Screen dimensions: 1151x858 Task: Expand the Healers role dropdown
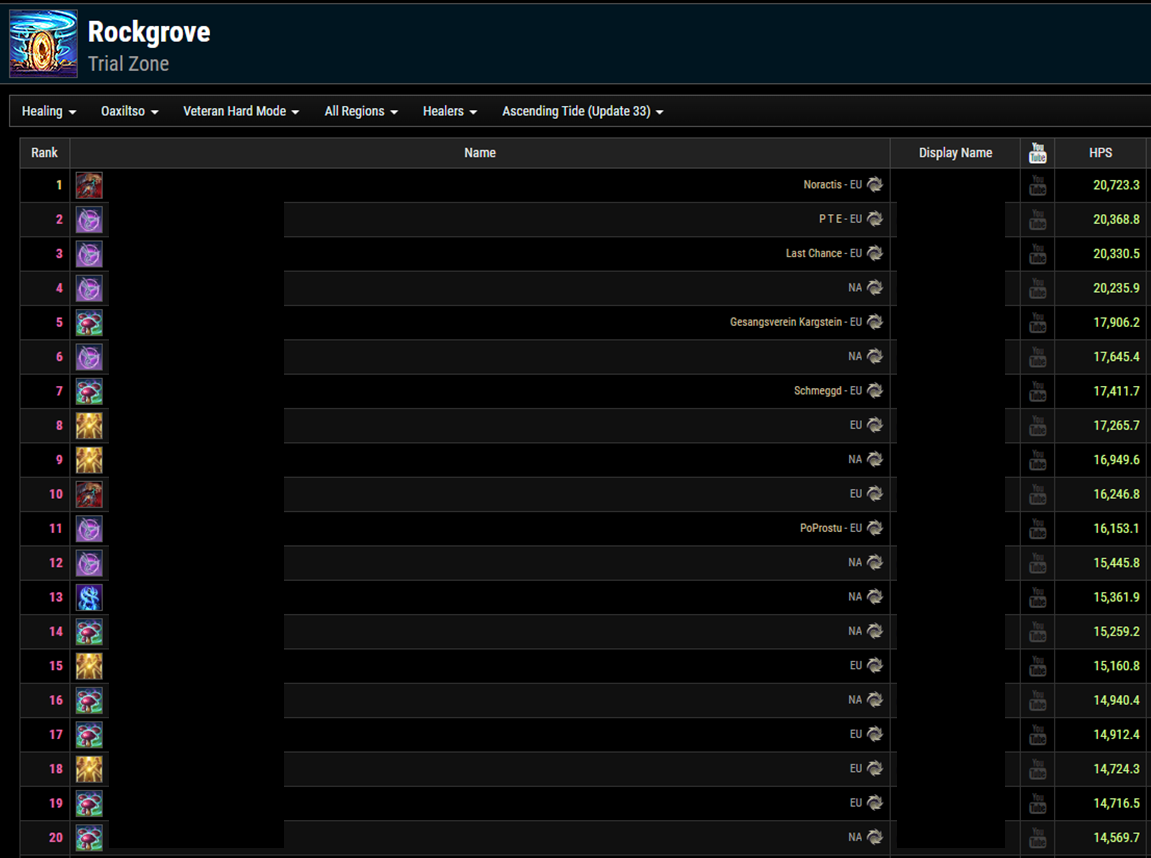pos(449,112)
